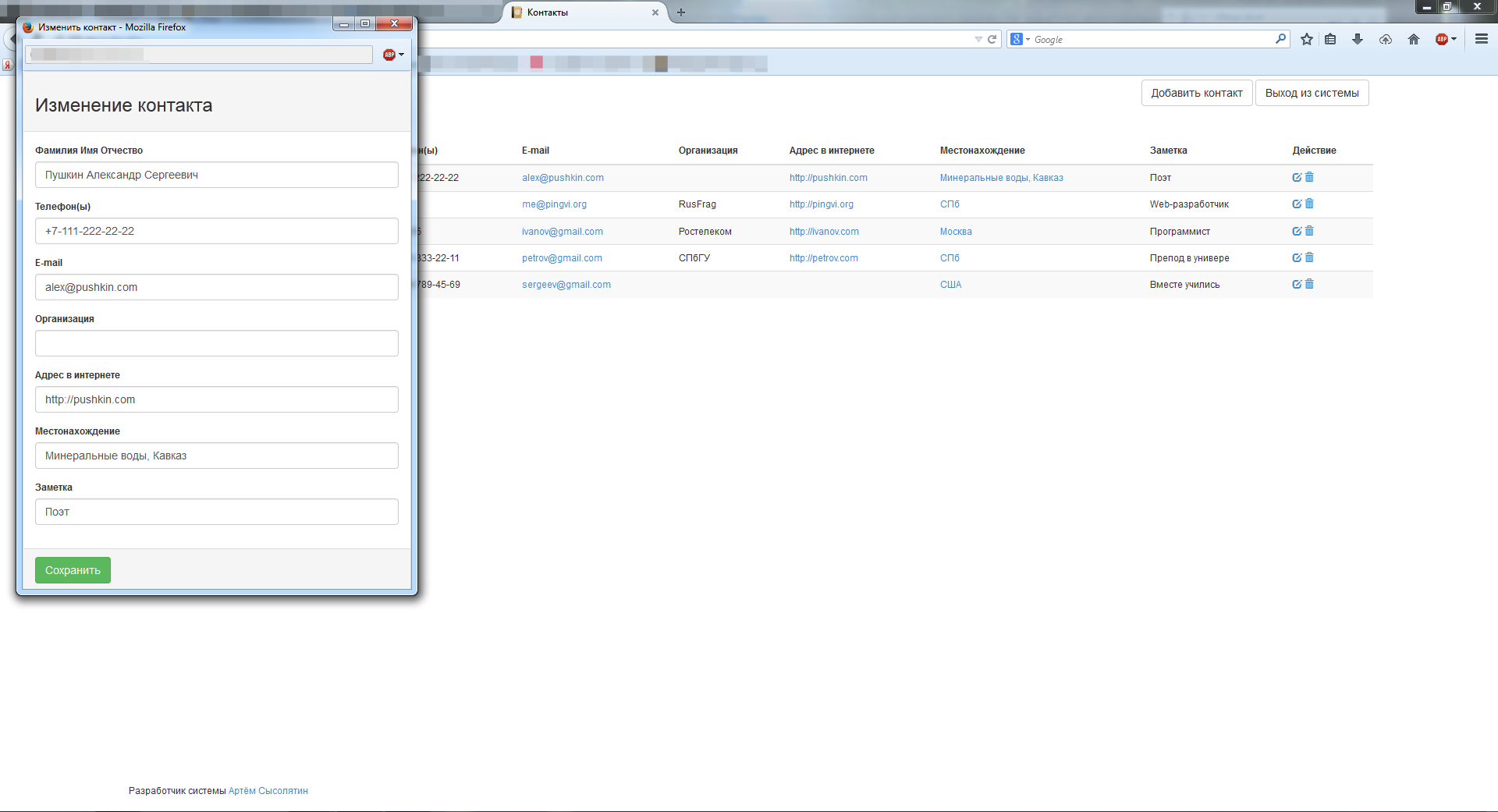Save the contact with Сохранить button

[73, 570]
